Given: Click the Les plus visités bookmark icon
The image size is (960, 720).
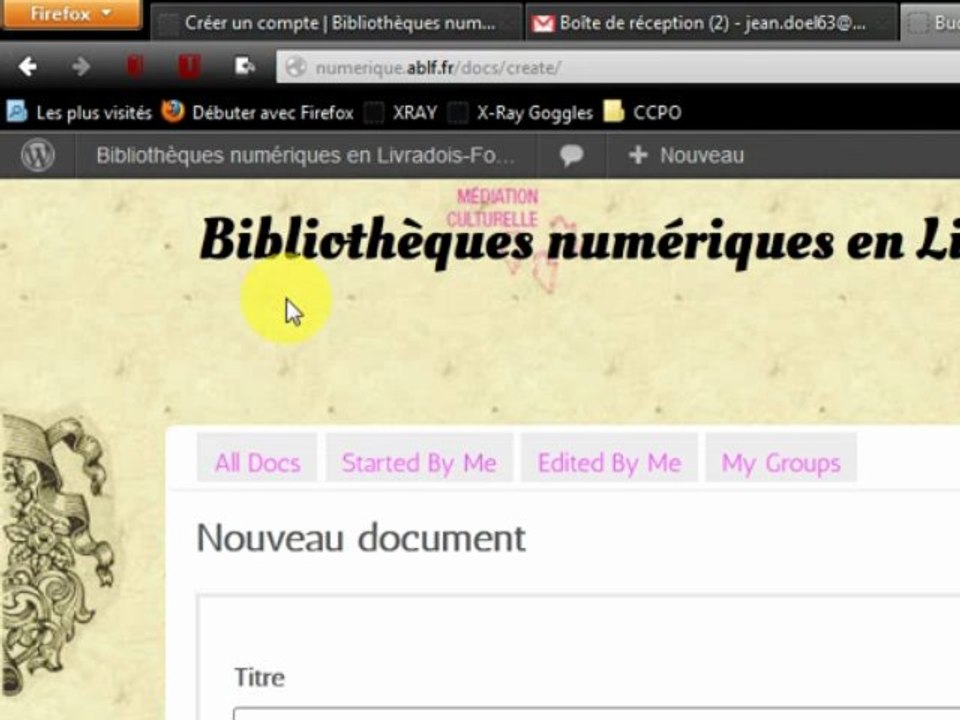Looking at the screenshot, I should tap(17, 112).
